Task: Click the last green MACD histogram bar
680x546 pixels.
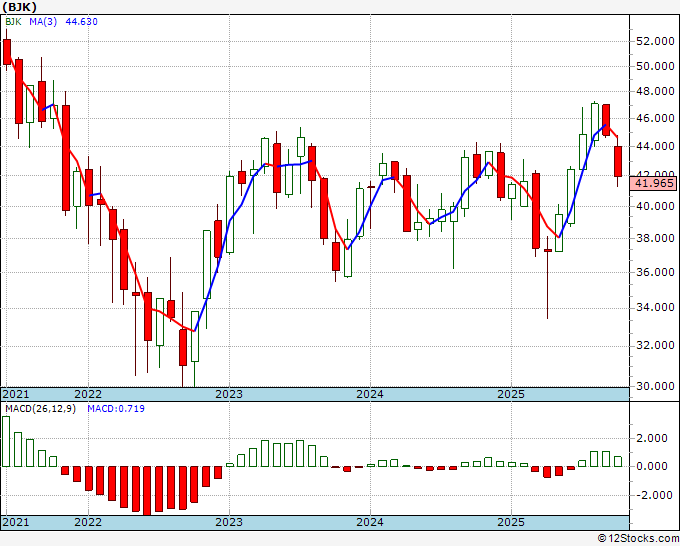Action: click(618, 461)
